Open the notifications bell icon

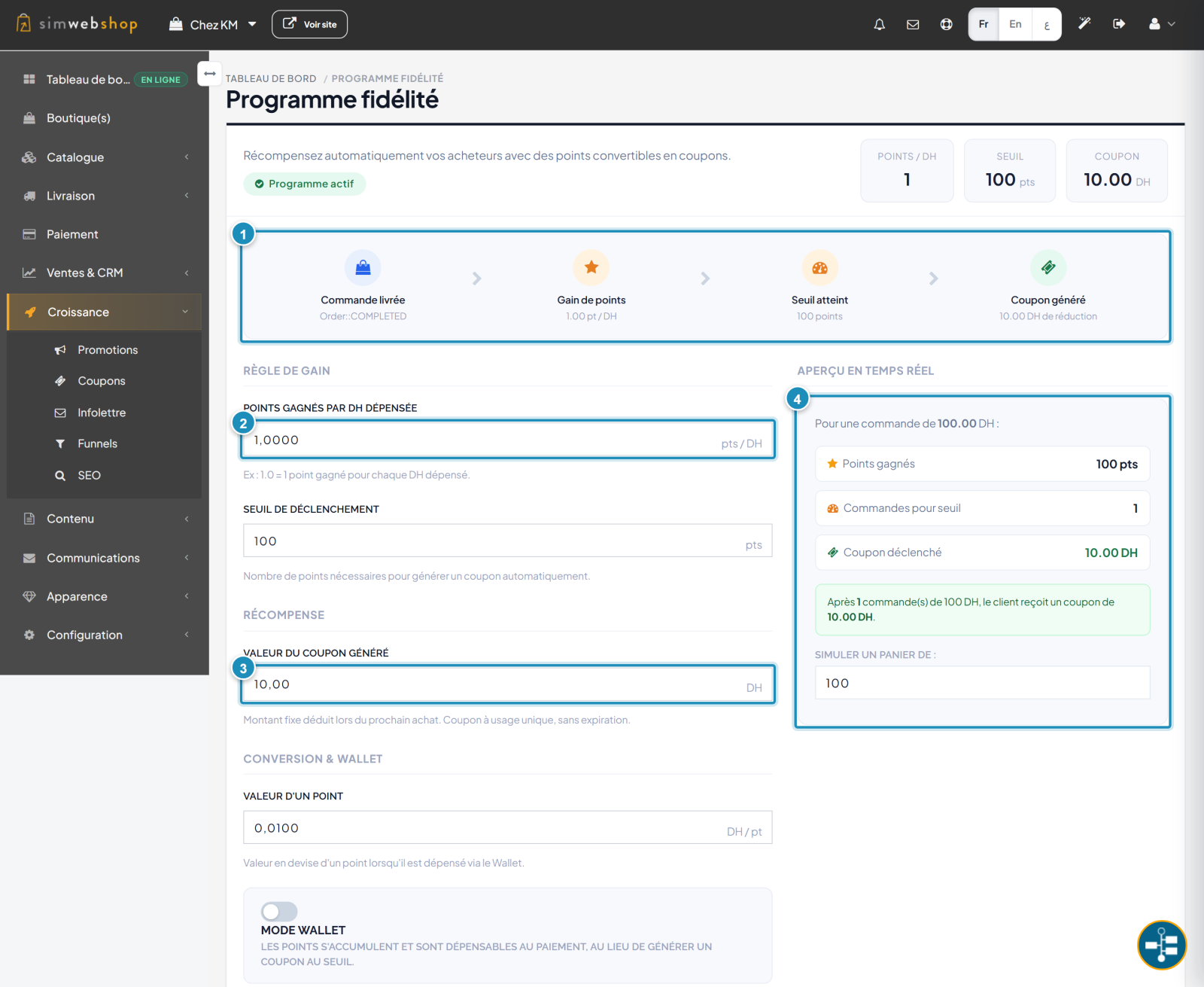coord(879,24)
